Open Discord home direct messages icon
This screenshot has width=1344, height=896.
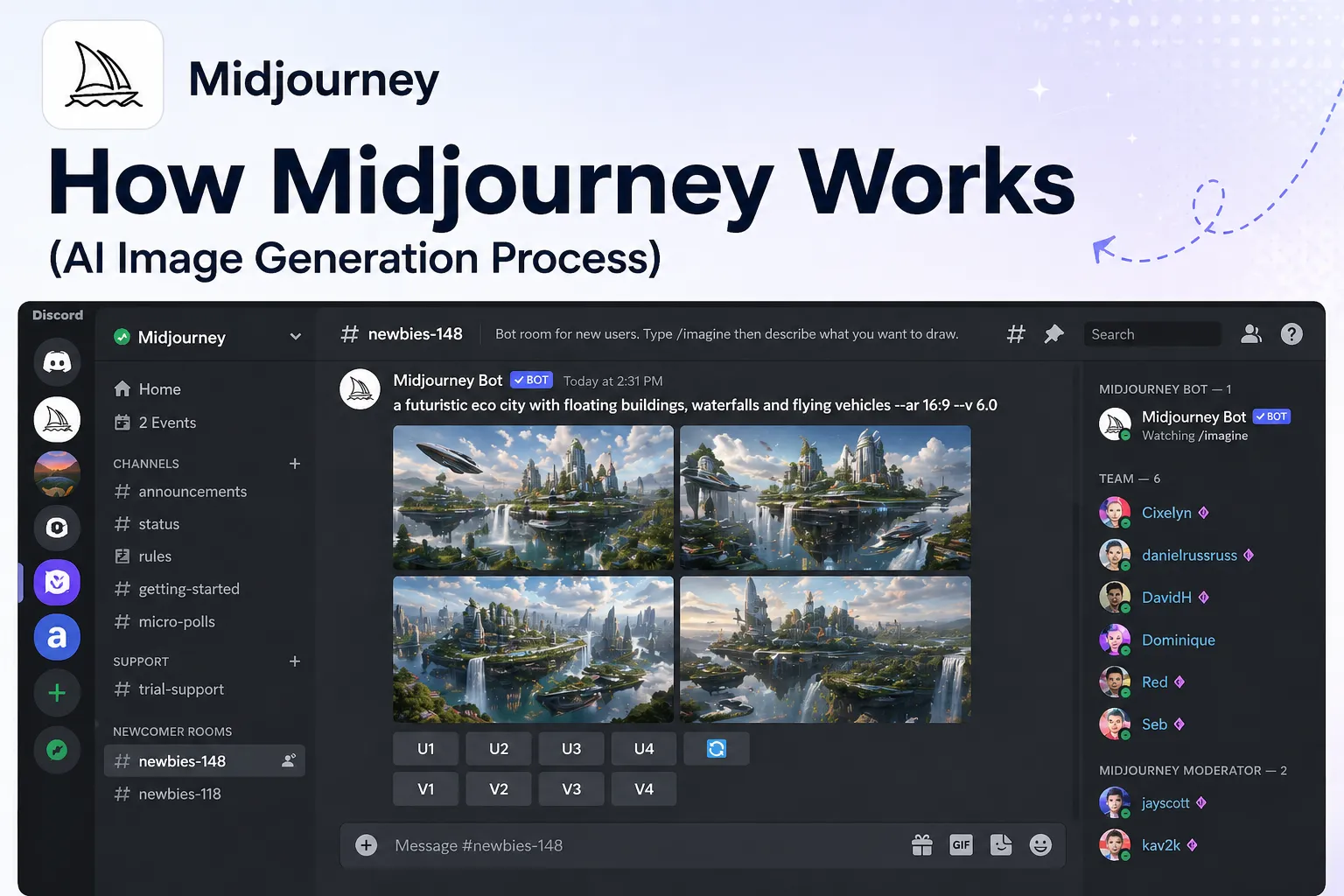tap(57, 361)
